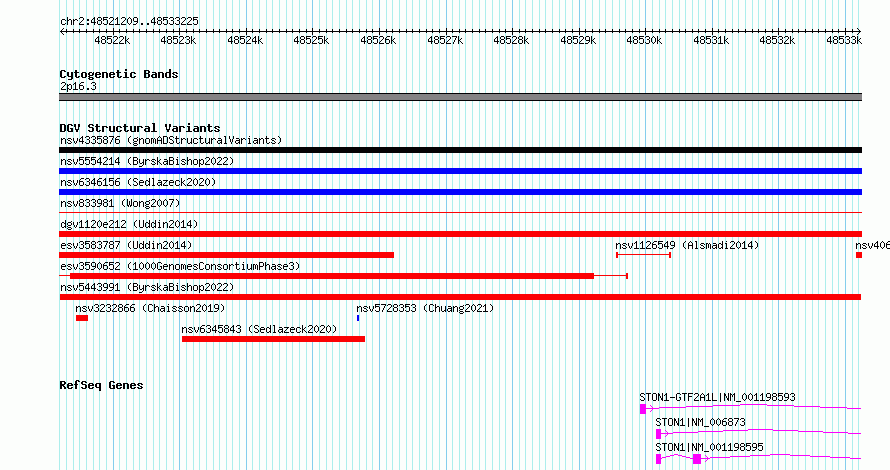890x470 pixels.
Task: Click the 48527k ruler tick label
Action: coord(445,40)
